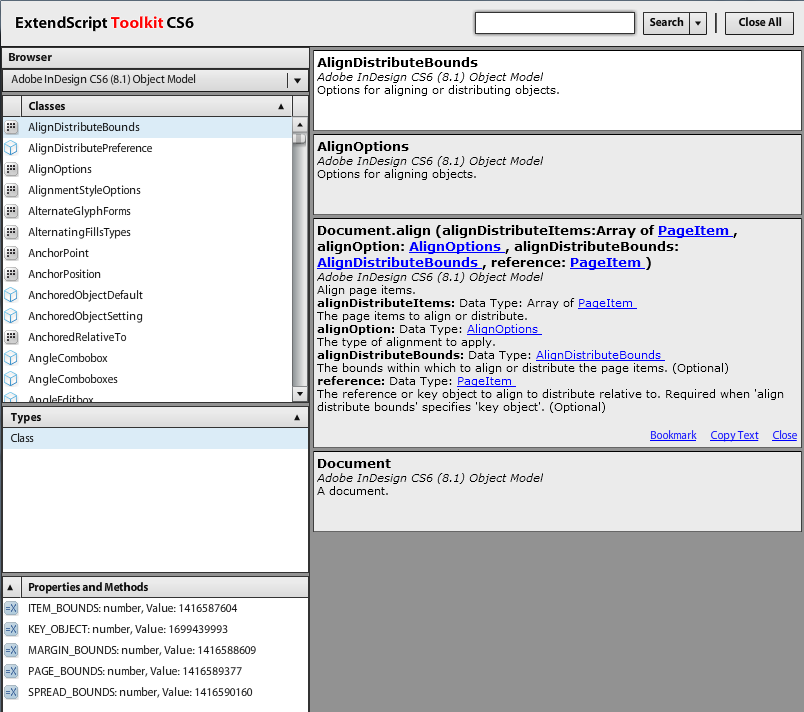Click the Copy Text link
This screenshot has height=712, width=804.
(734, 435)
